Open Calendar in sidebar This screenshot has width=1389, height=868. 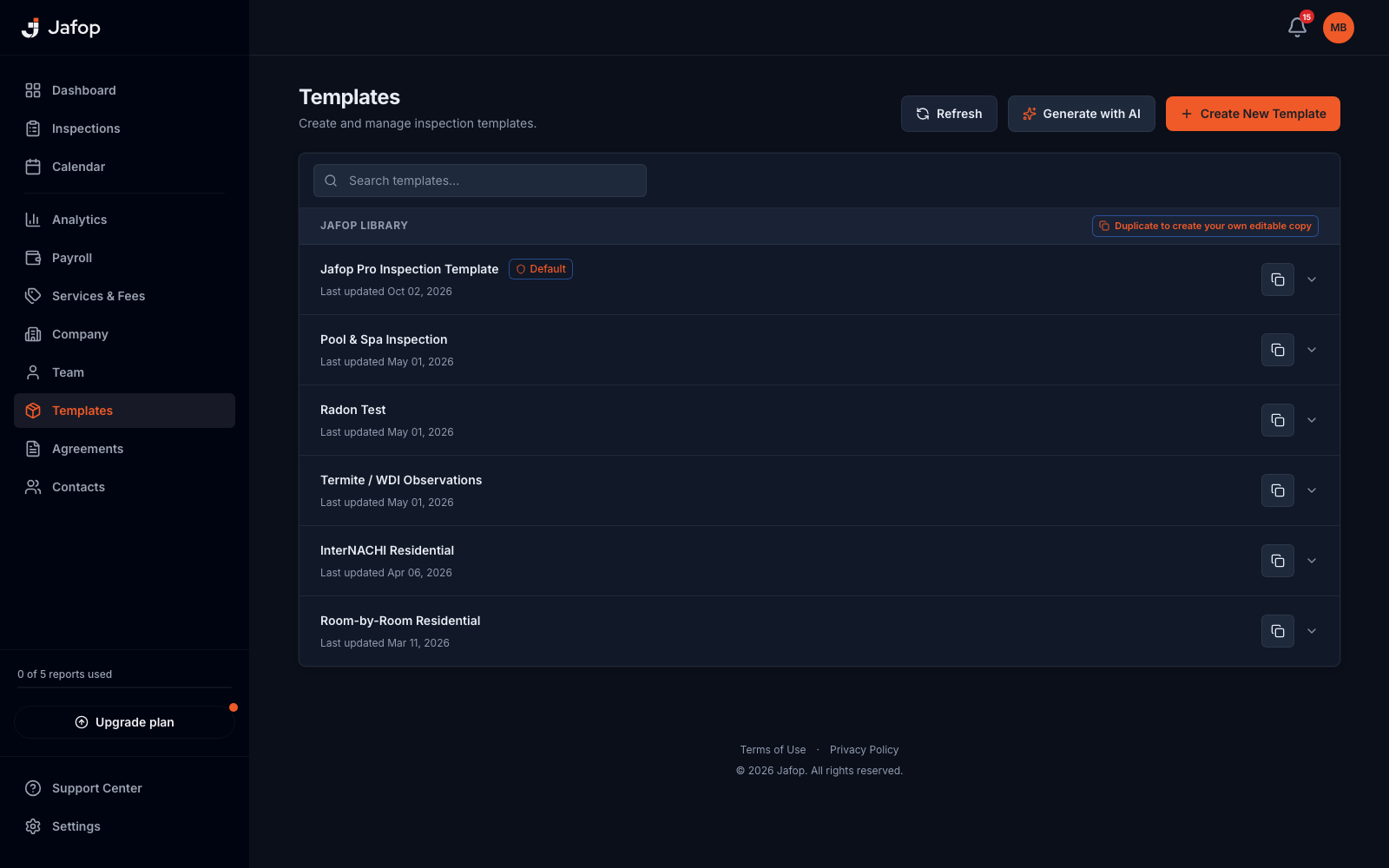click(x=124, y=167)
